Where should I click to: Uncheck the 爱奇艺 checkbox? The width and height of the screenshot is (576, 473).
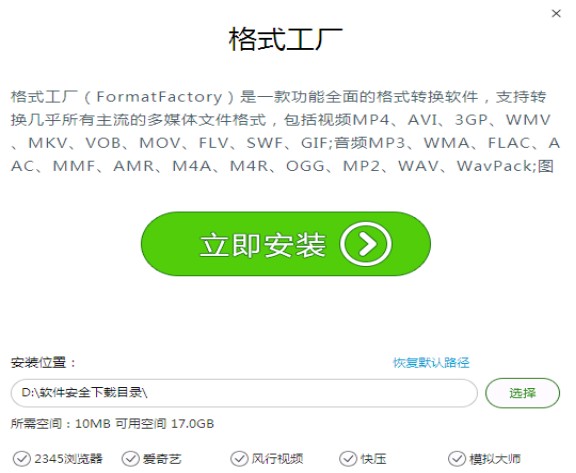(x=130, y=459)
